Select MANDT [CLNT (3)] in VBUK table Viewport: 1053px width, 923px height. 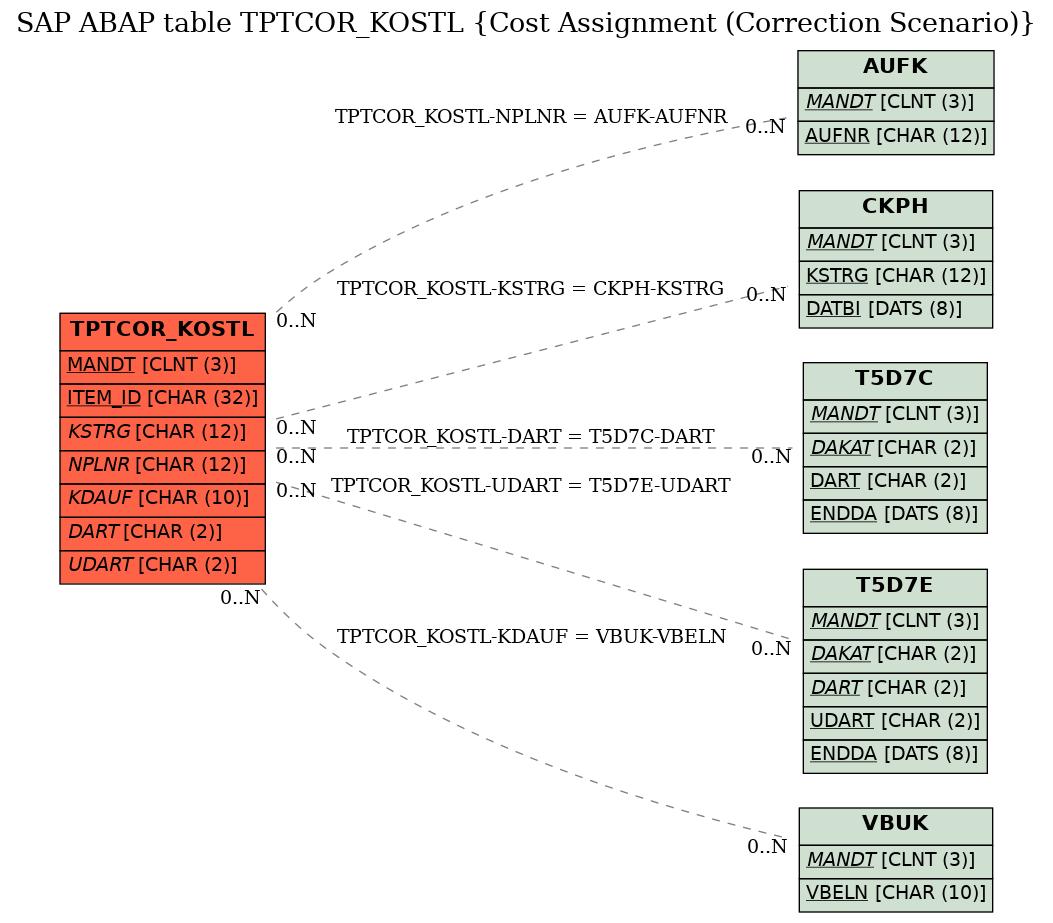coord(895,861)
